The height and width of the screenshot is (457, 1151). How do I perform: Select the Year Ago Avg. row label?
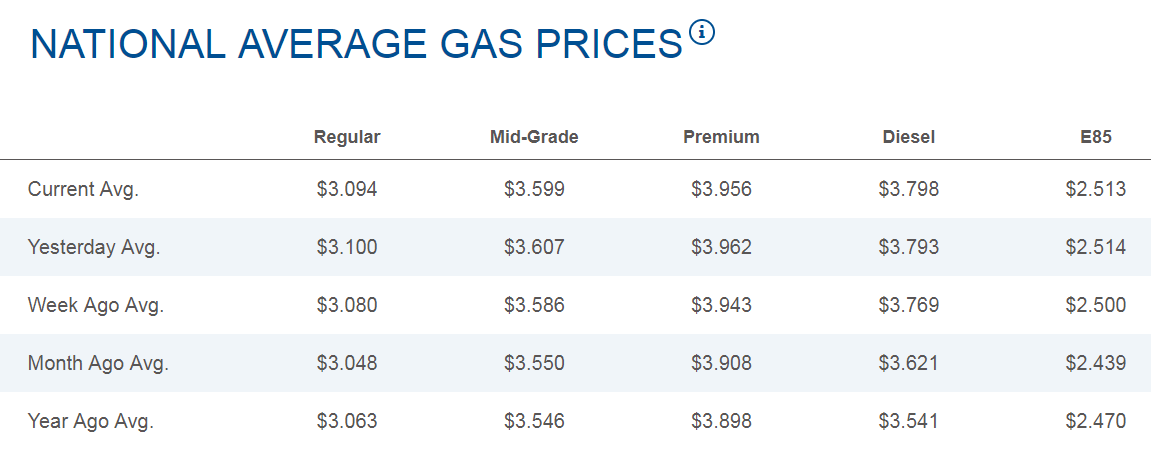(x=91, y=421)
